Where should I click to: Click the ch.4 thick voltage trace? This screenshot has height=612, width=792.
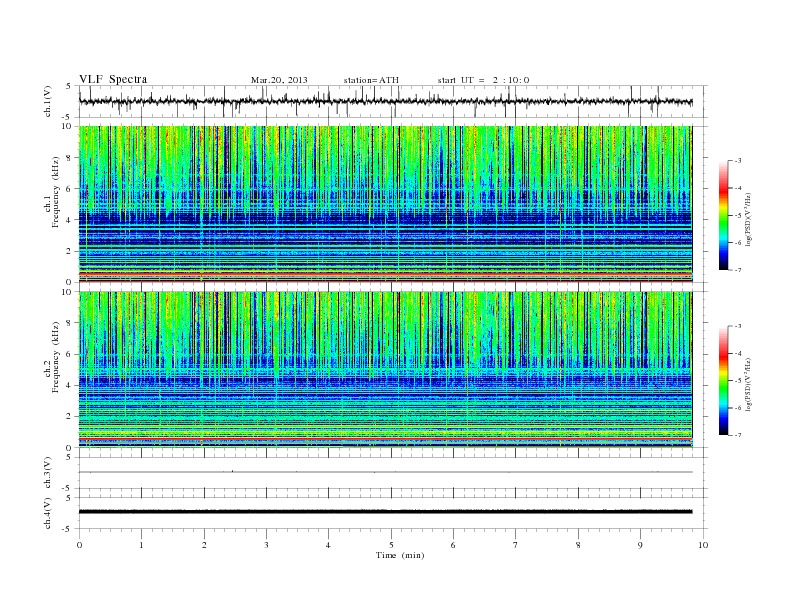pyautogui.click(x=385, y=512)
